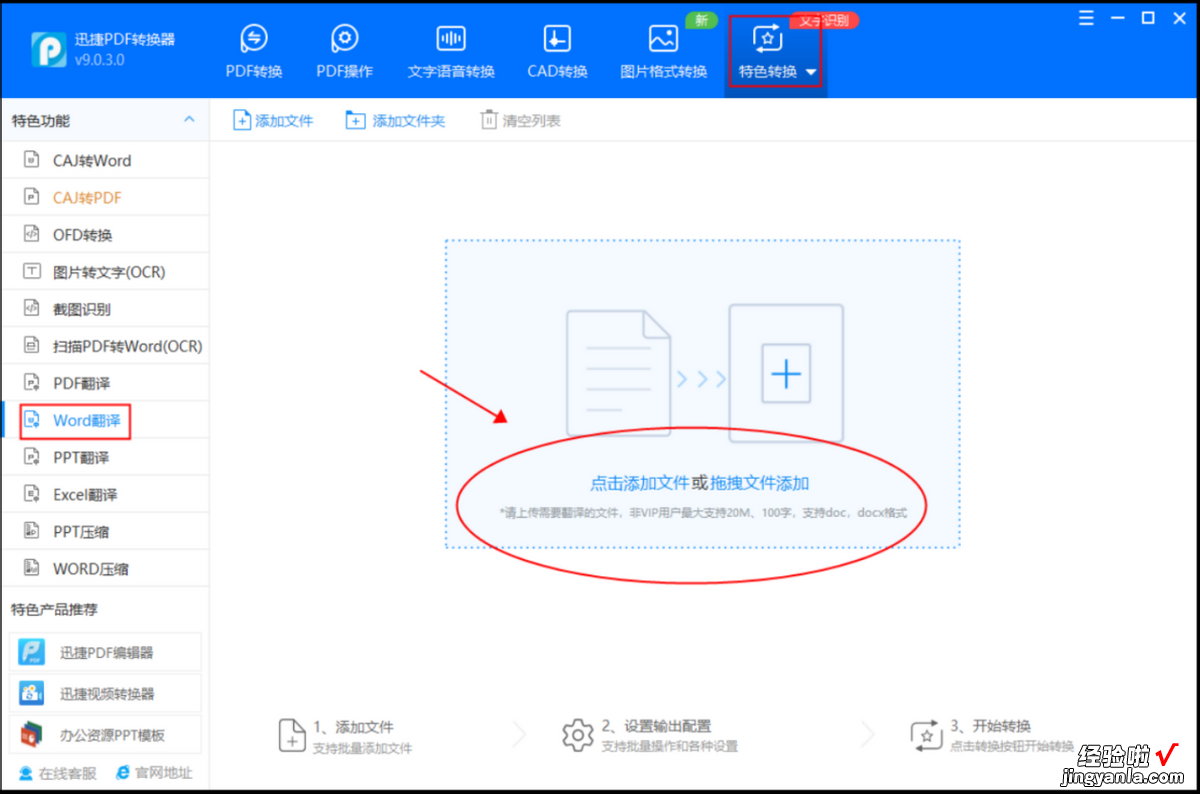Open the PDF转换 tab icon
The image size is (1200, 794).
coord(254,38)
